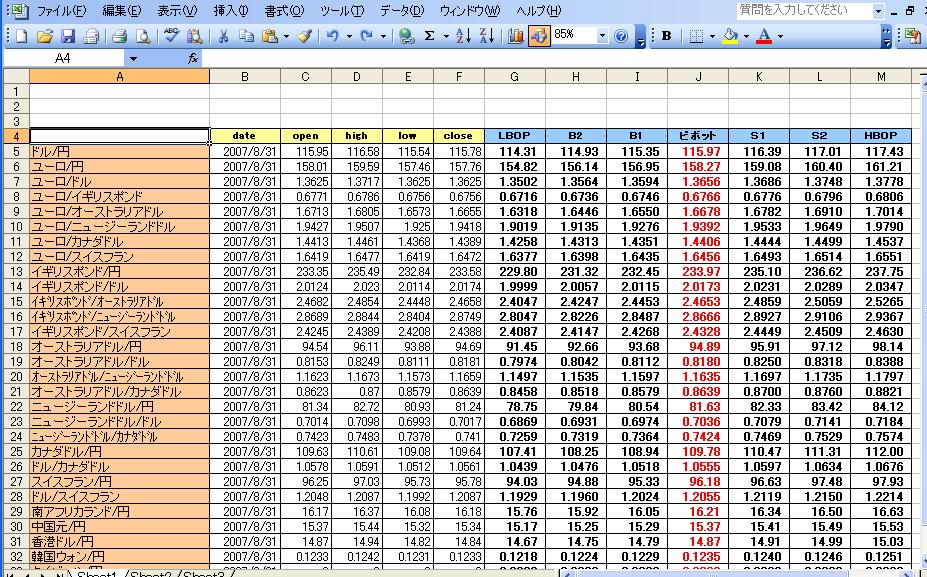The height and width of the screenshot is (577, 927).
Task: Click the Borders icon
Action: [x=696, y=37]
